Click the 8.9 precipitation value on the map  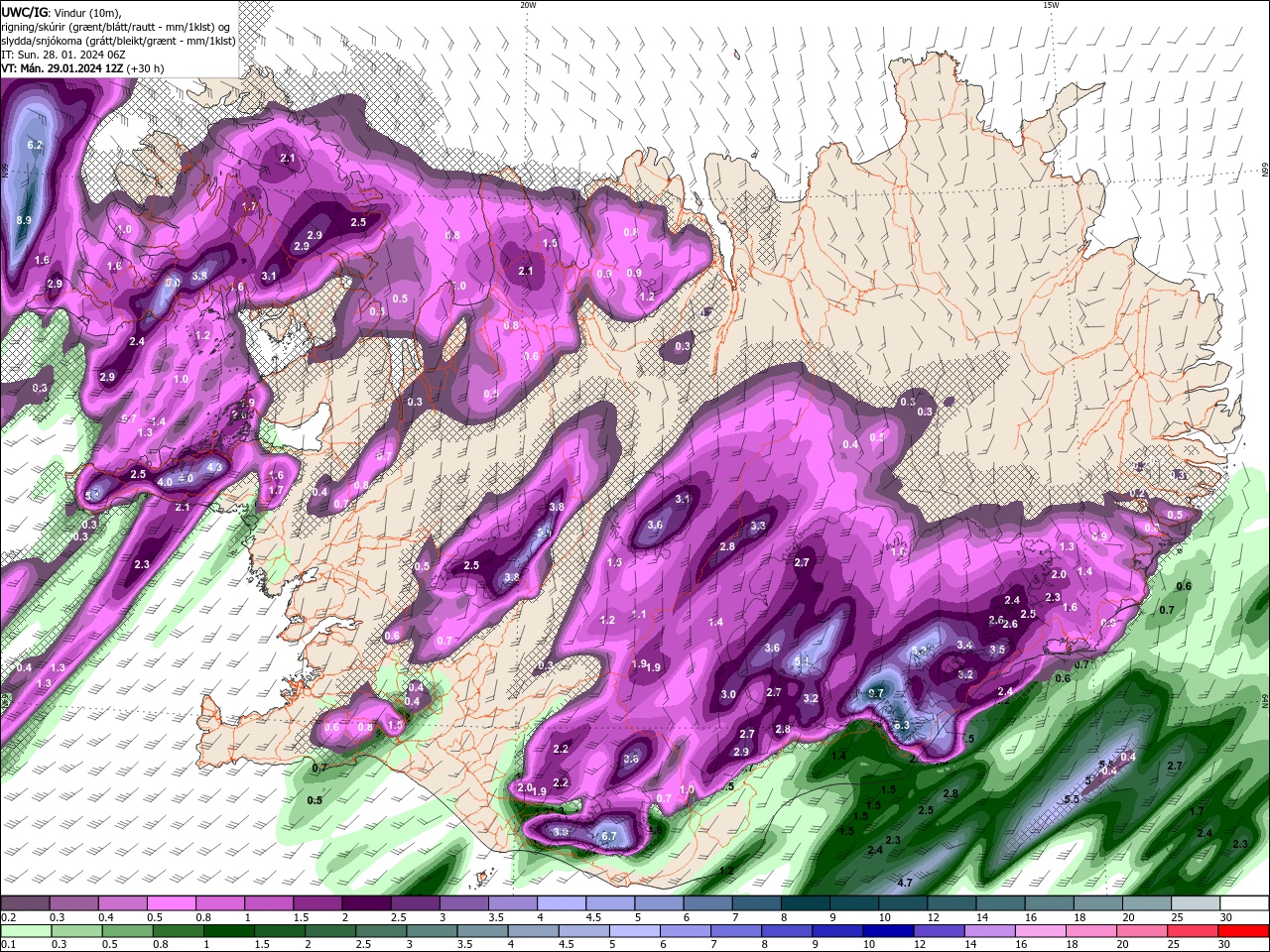(x=25, y=219)
